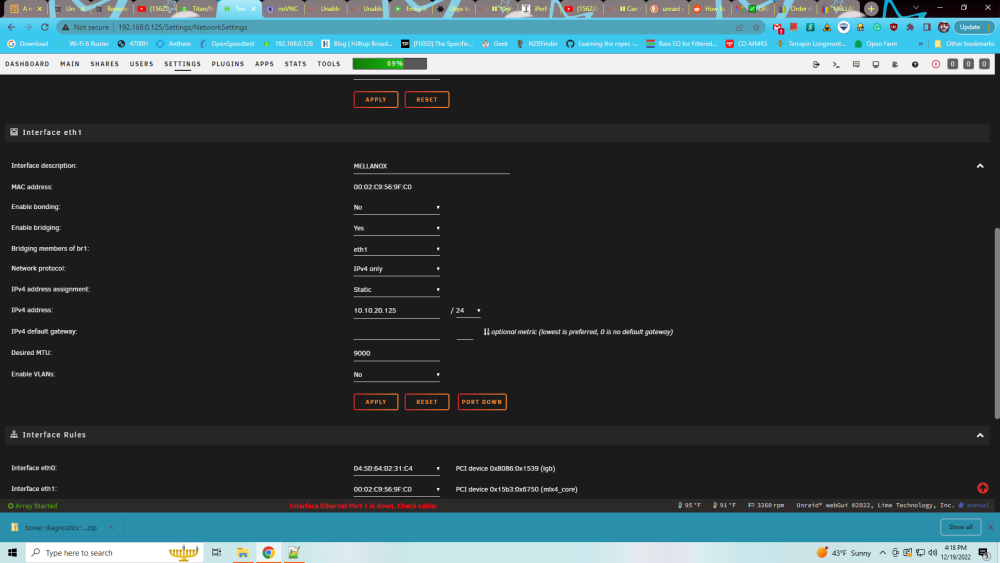Open the manual link in footer

(978, 506)
